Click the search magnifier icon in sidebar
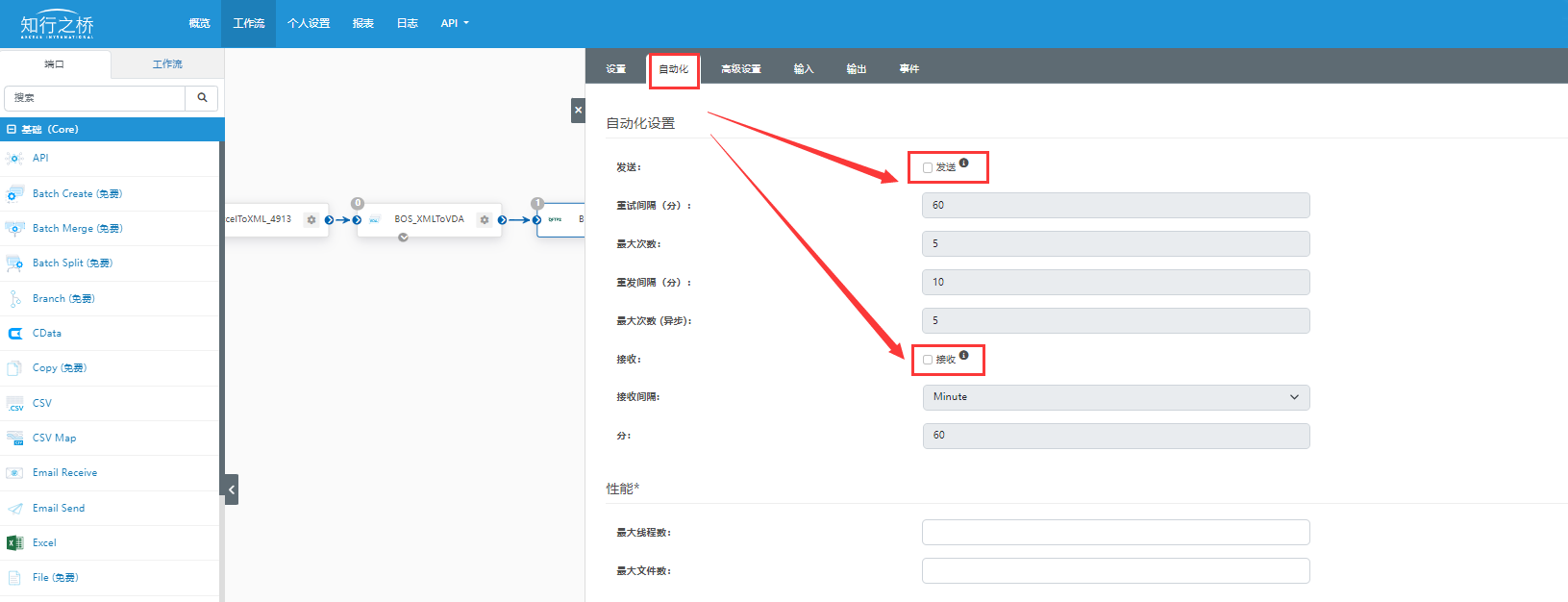The image size is (1568, 602). pos(202,98)
